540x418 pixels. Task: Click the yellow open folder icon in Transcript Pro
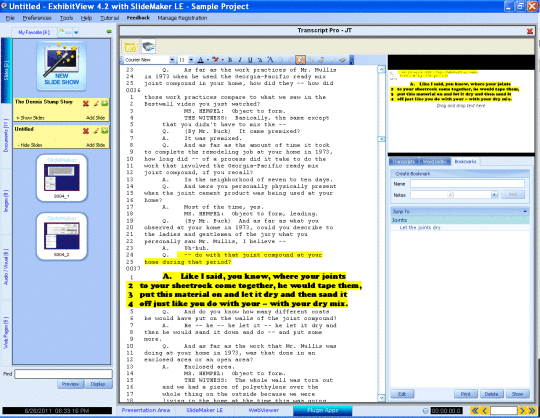pos(131,46)
